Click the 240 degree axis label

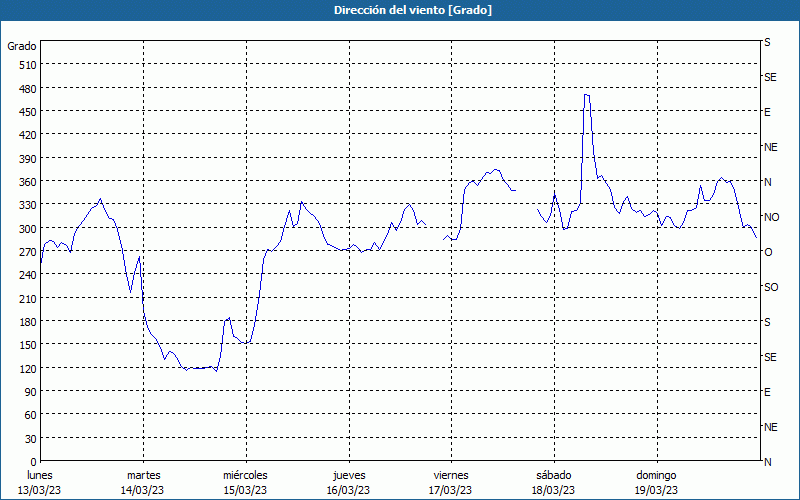pos(28,275)
